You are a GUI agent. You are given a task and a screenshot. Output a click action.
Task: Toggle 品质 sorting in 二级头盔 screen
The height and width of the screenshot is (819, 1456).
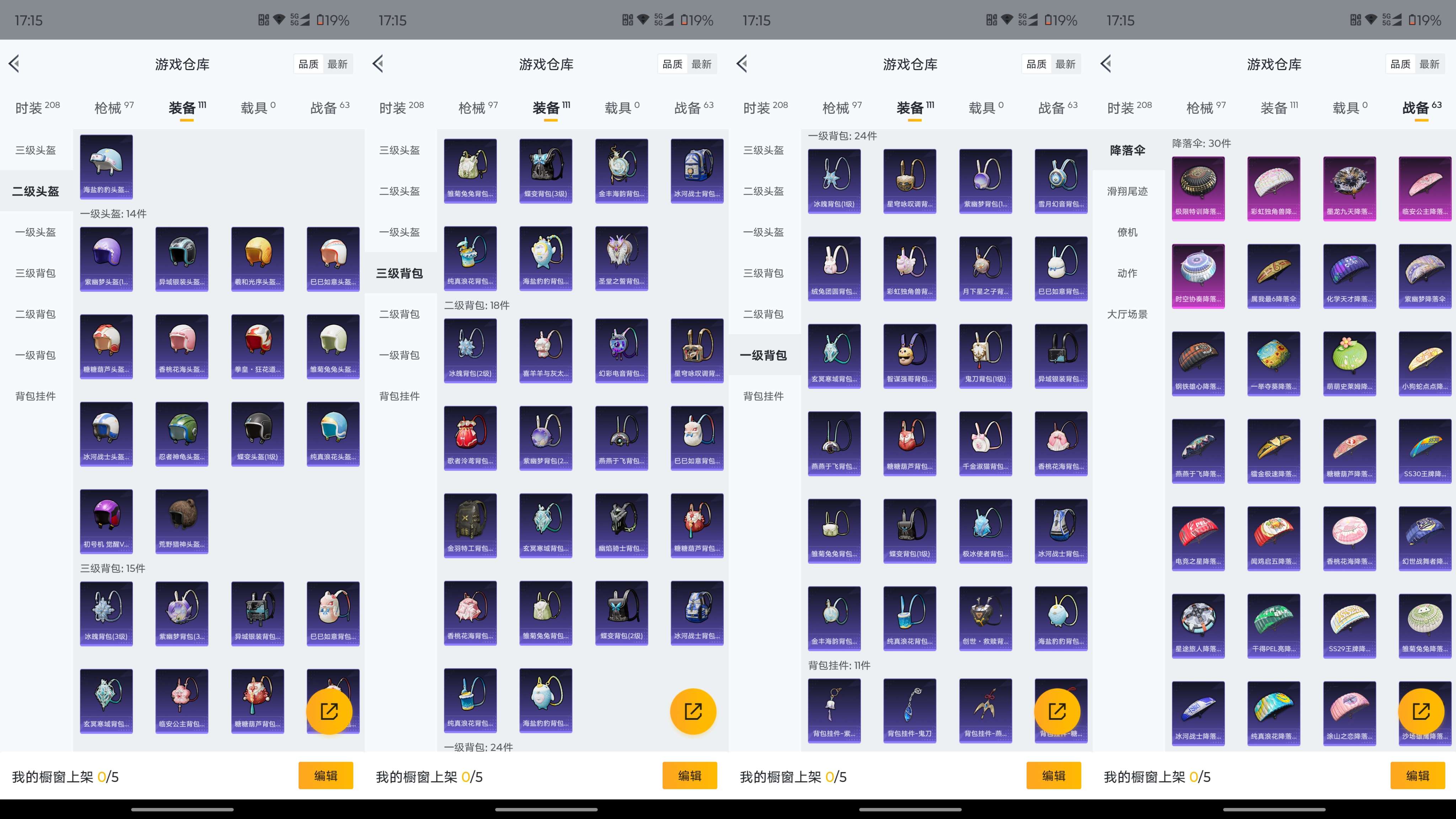click(x=309, y=64)
